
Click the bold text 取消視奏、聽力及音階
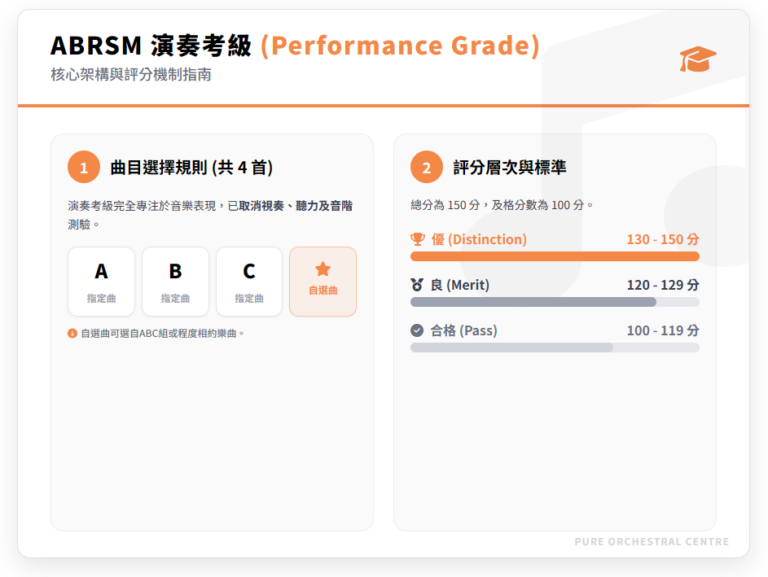tap(296, 206)
